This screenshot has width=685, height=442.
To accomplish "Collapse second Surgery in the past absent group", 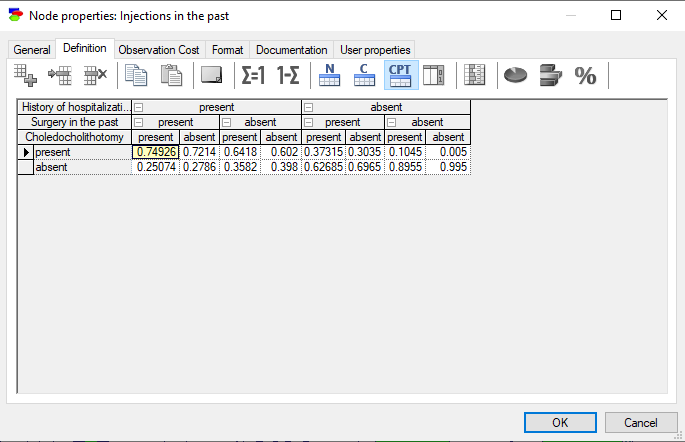I will point(391,122).
